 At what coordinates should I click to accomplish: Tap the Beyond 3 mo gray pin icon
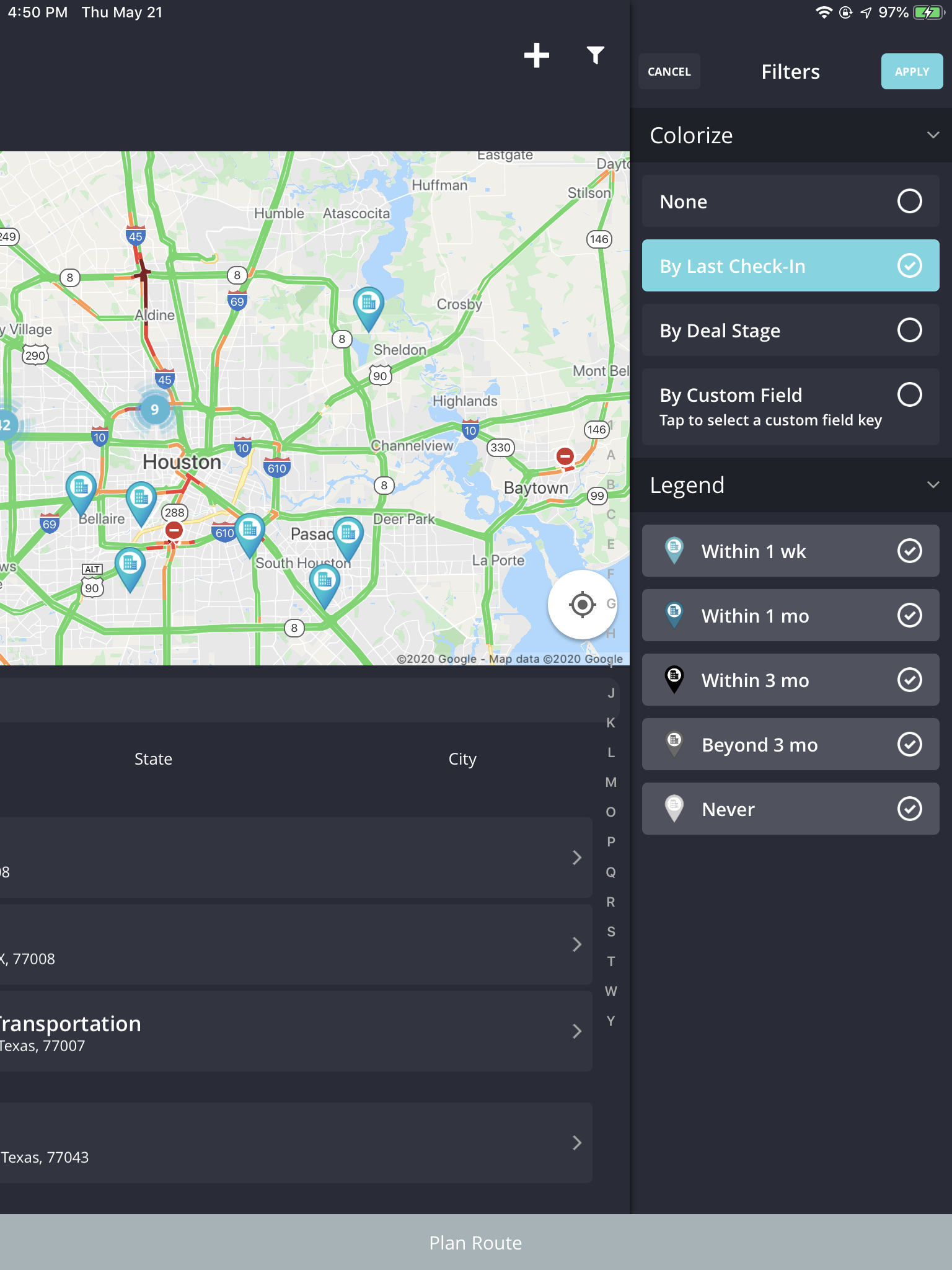[674, 744]
